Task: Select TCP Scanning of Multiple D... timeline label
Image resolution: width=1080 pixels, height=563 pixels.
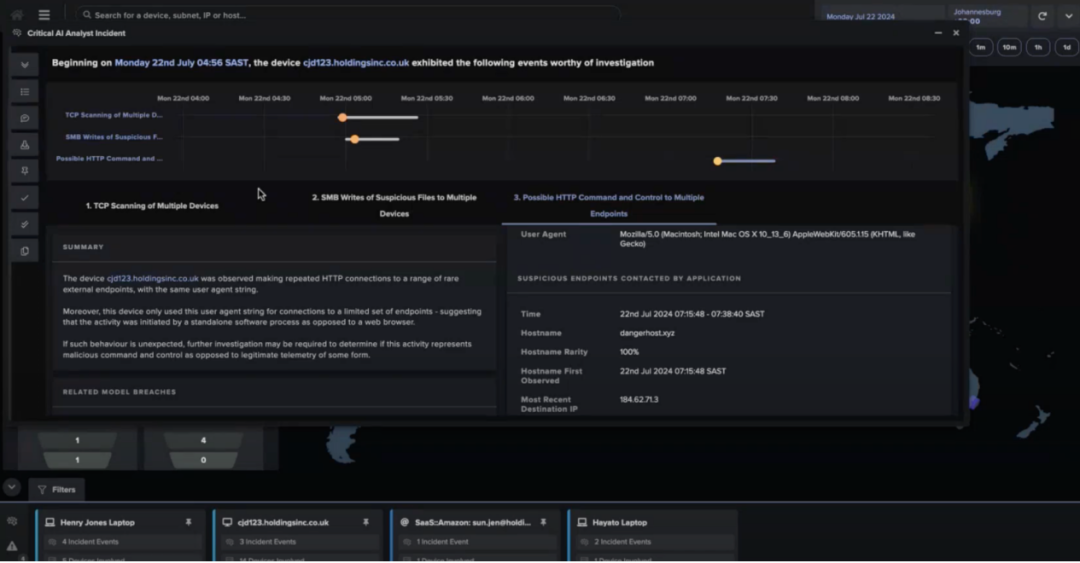Action: pos(114,115)
